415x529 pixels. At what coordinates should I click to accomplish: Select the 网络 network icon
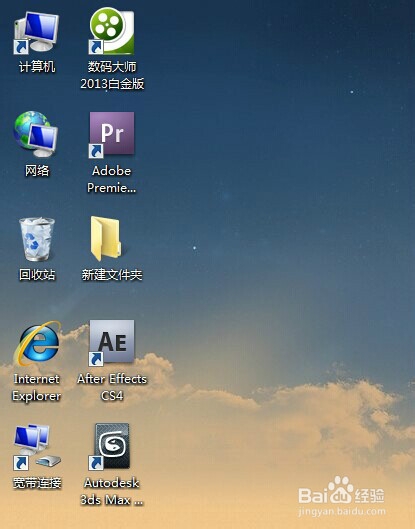[36, 134]
